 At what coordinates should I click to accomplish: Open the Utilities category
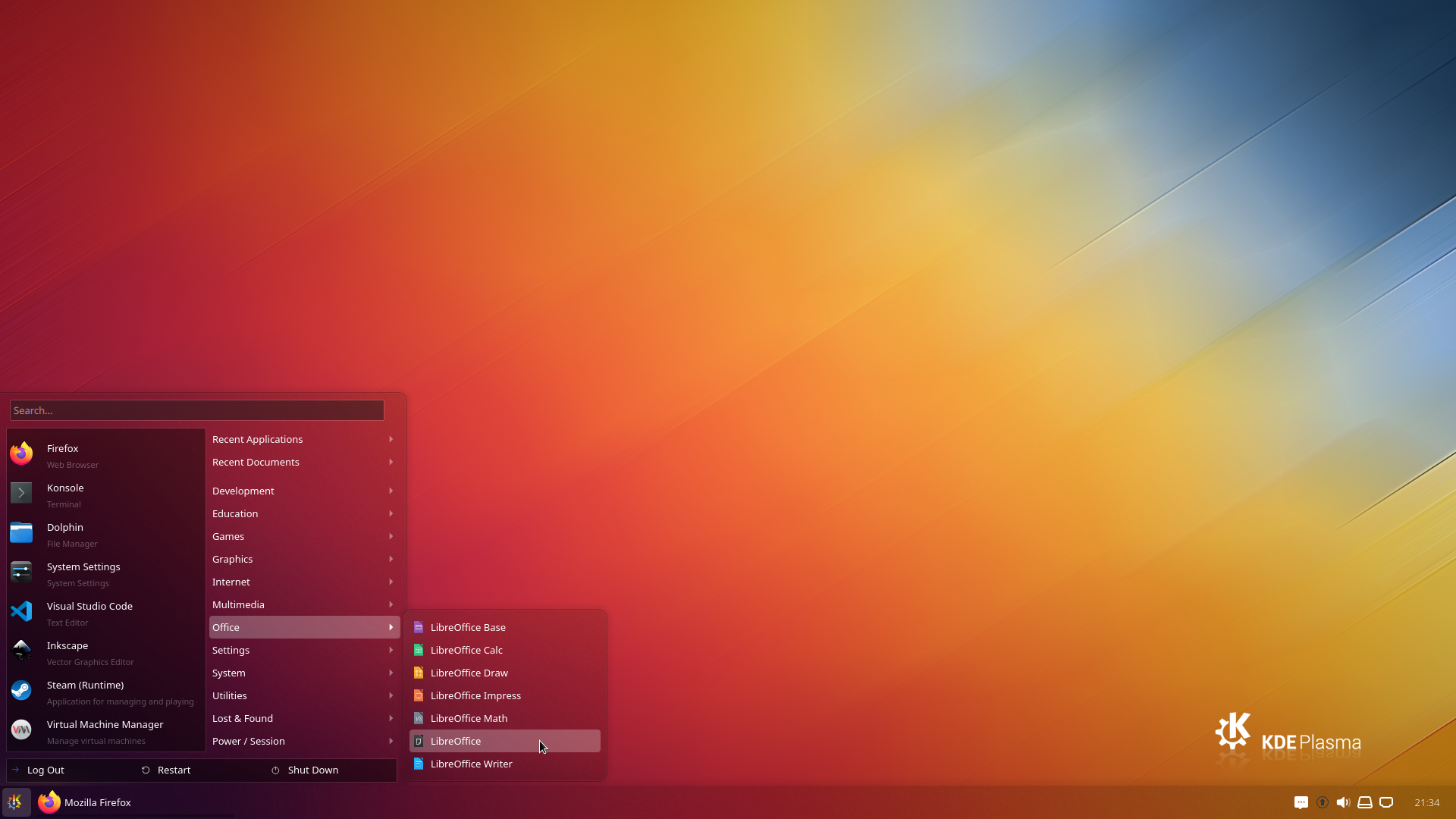point(303,695)
